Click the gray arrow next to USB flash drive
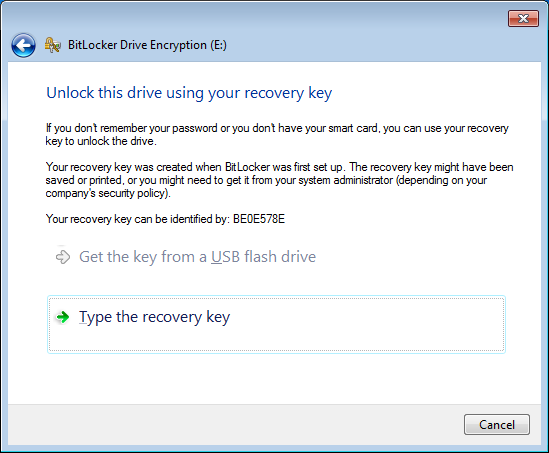This screenshot has width=549, height=453. 63,257
